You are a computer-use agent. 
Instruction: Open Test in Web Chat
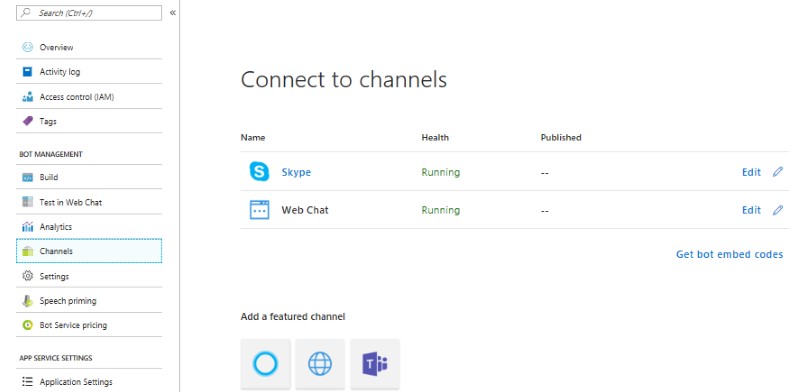pyautogui.click(x=89, y=202)
